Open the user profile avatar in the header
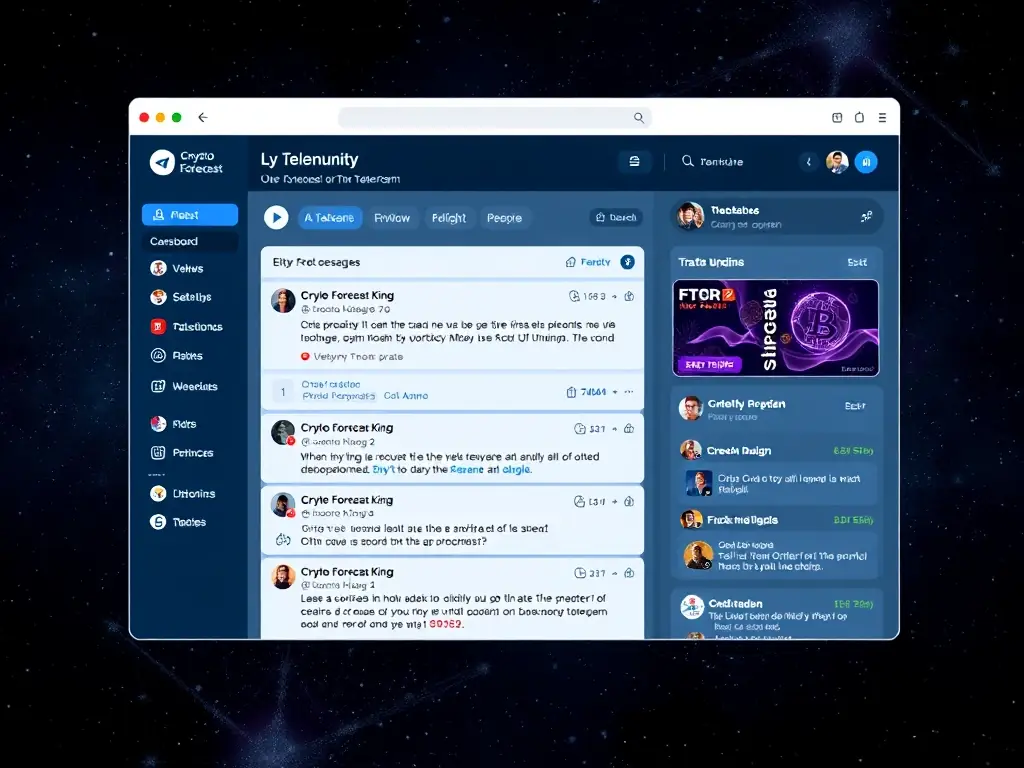This screenshot has width=1024, height=768. tap(837, 162)
